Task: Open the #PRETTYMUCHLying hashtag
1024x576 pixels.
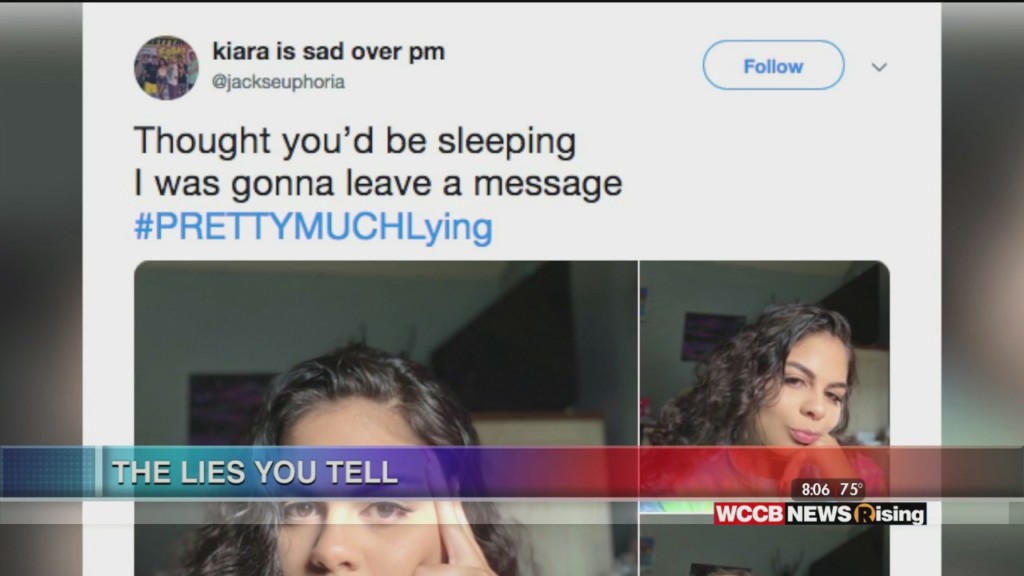Action: point(313,227)
